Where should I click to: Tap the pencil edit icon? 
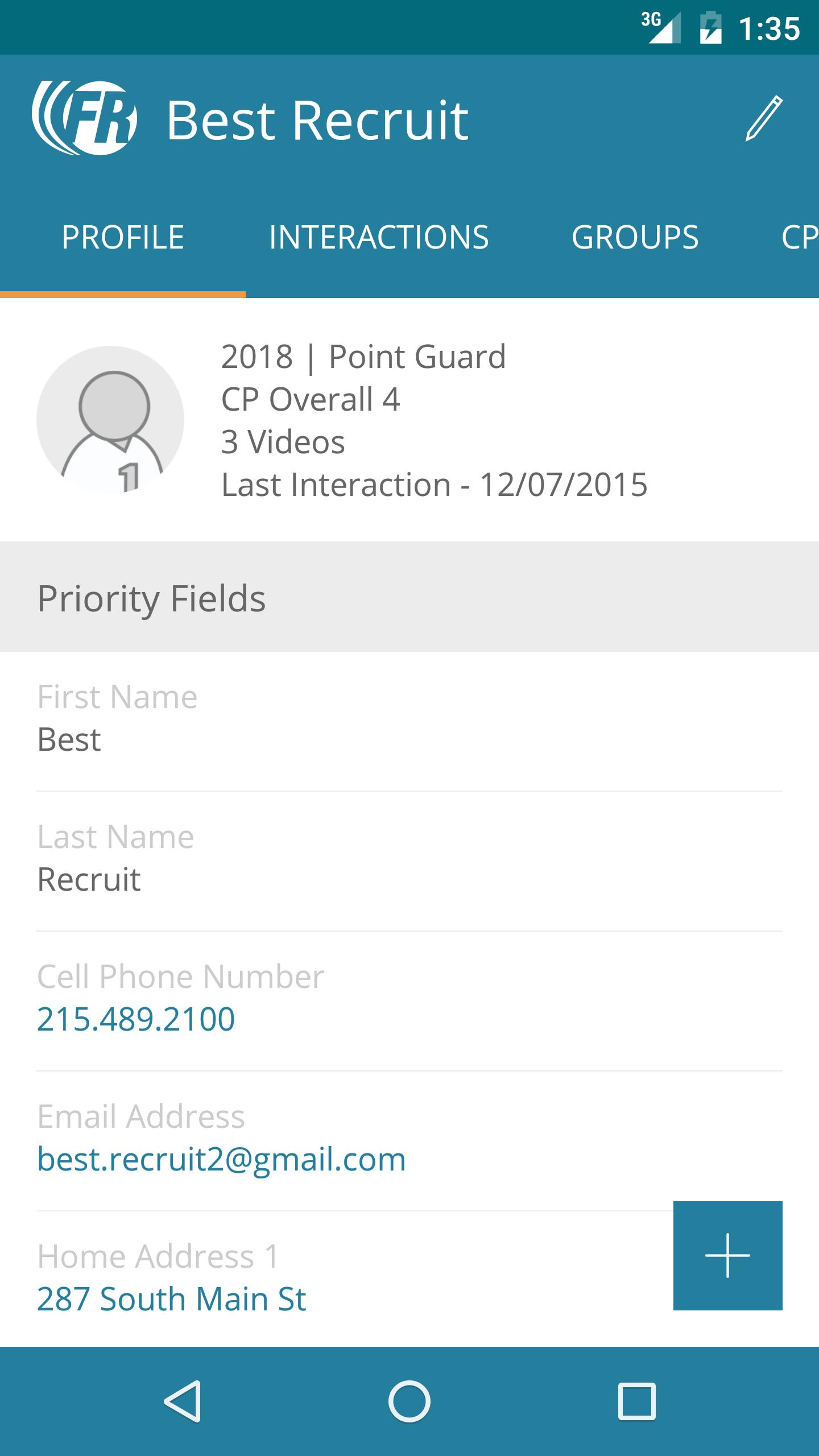(x=764, y=119)
